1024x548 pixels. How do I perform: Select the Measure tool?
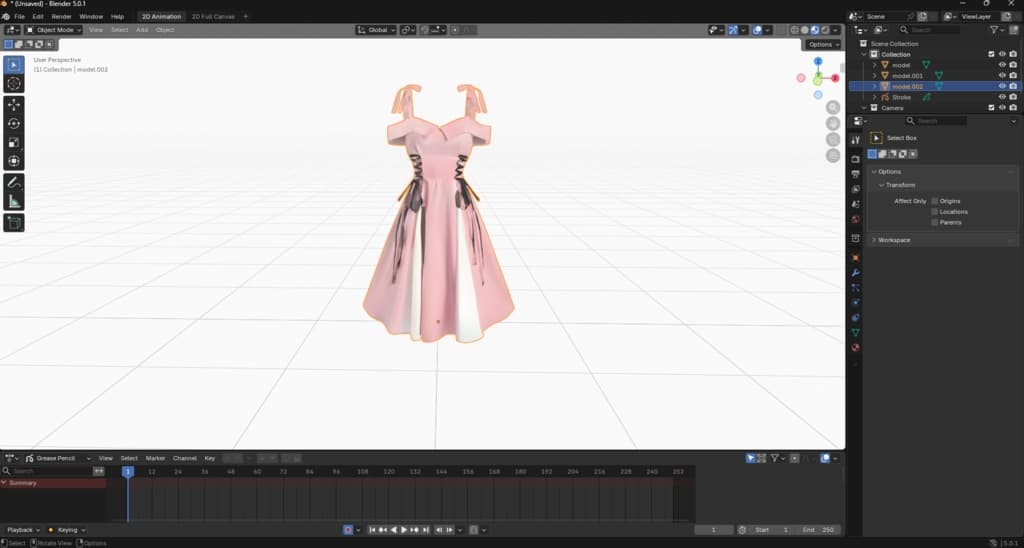tap(14, 201)
